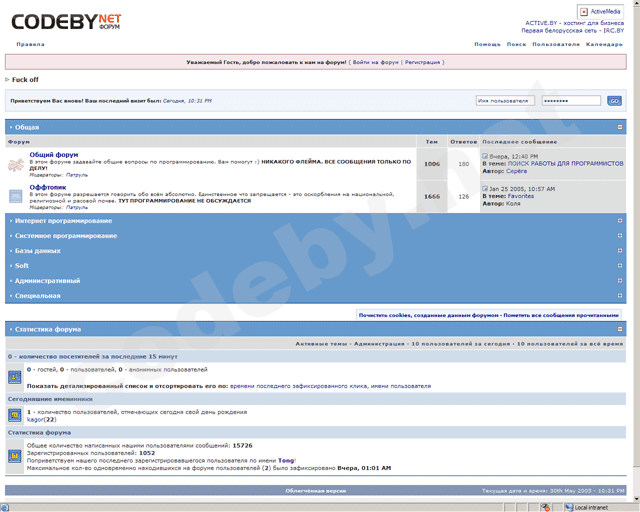Image resolution: width=640 pixels, height=512 pixels.
Task: Click the forum statistics chart icon
Action: (x=15, y=456)
